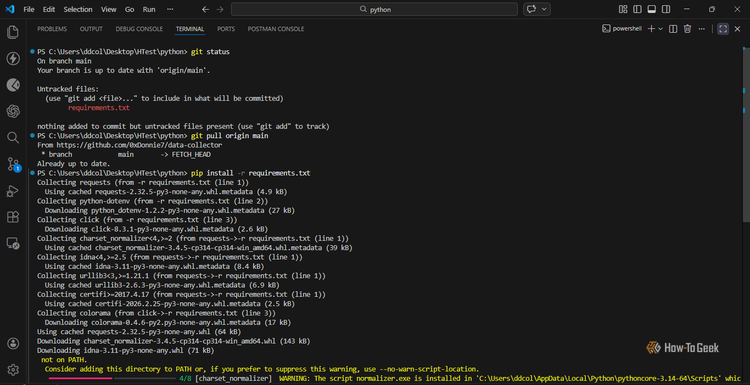
Task: Click 'Collecting colorama' line
Action: pos(156,313)
